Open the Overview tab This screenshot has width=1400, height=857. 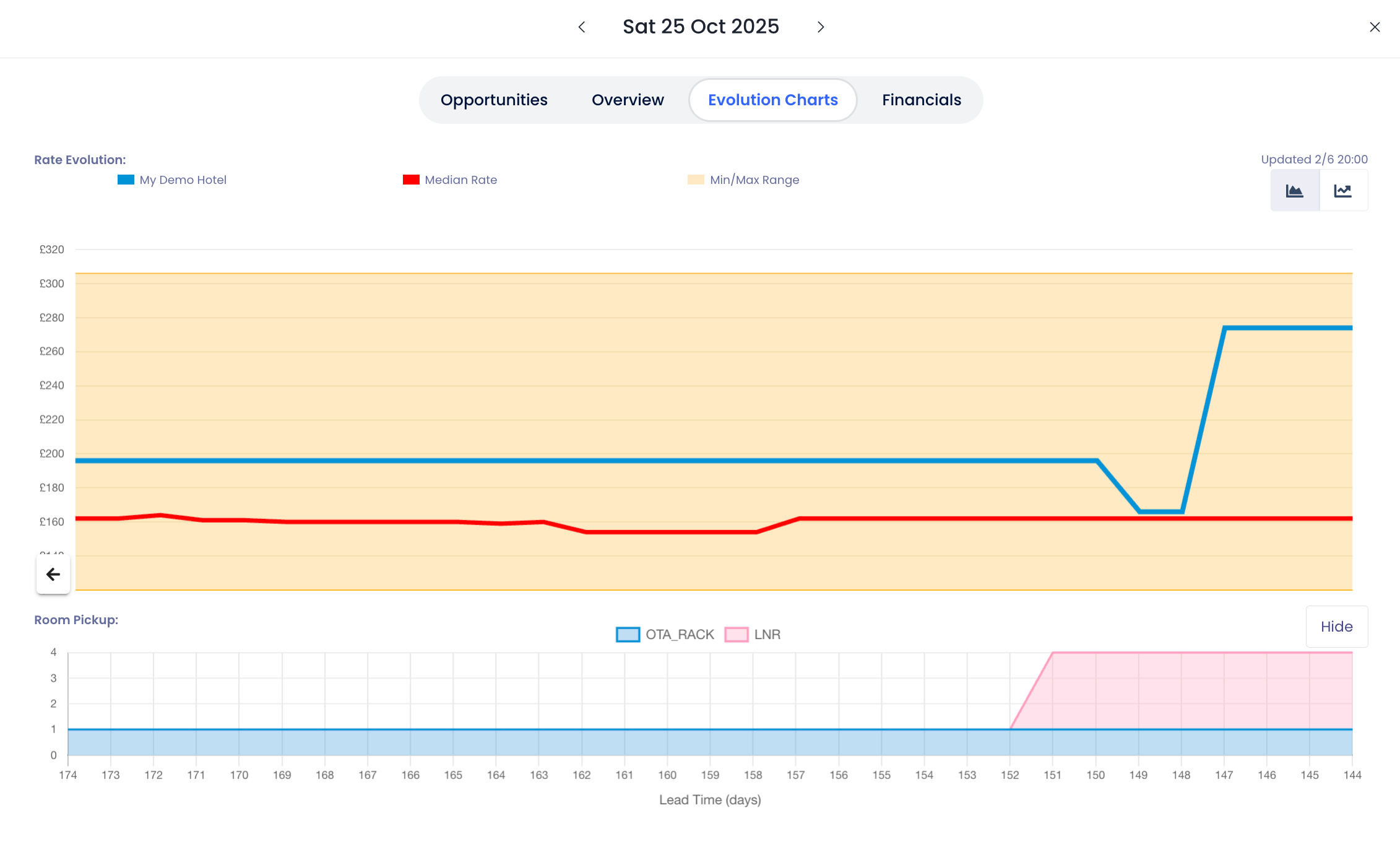click(628, 100)
